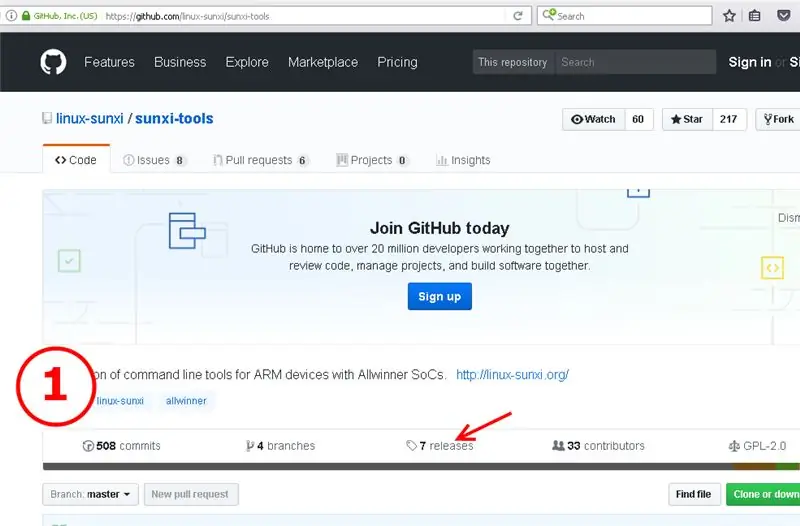The width and height of the screenshot is (800, 526).
Task: Click the Find file button
Action: click(x=694, y=494)
